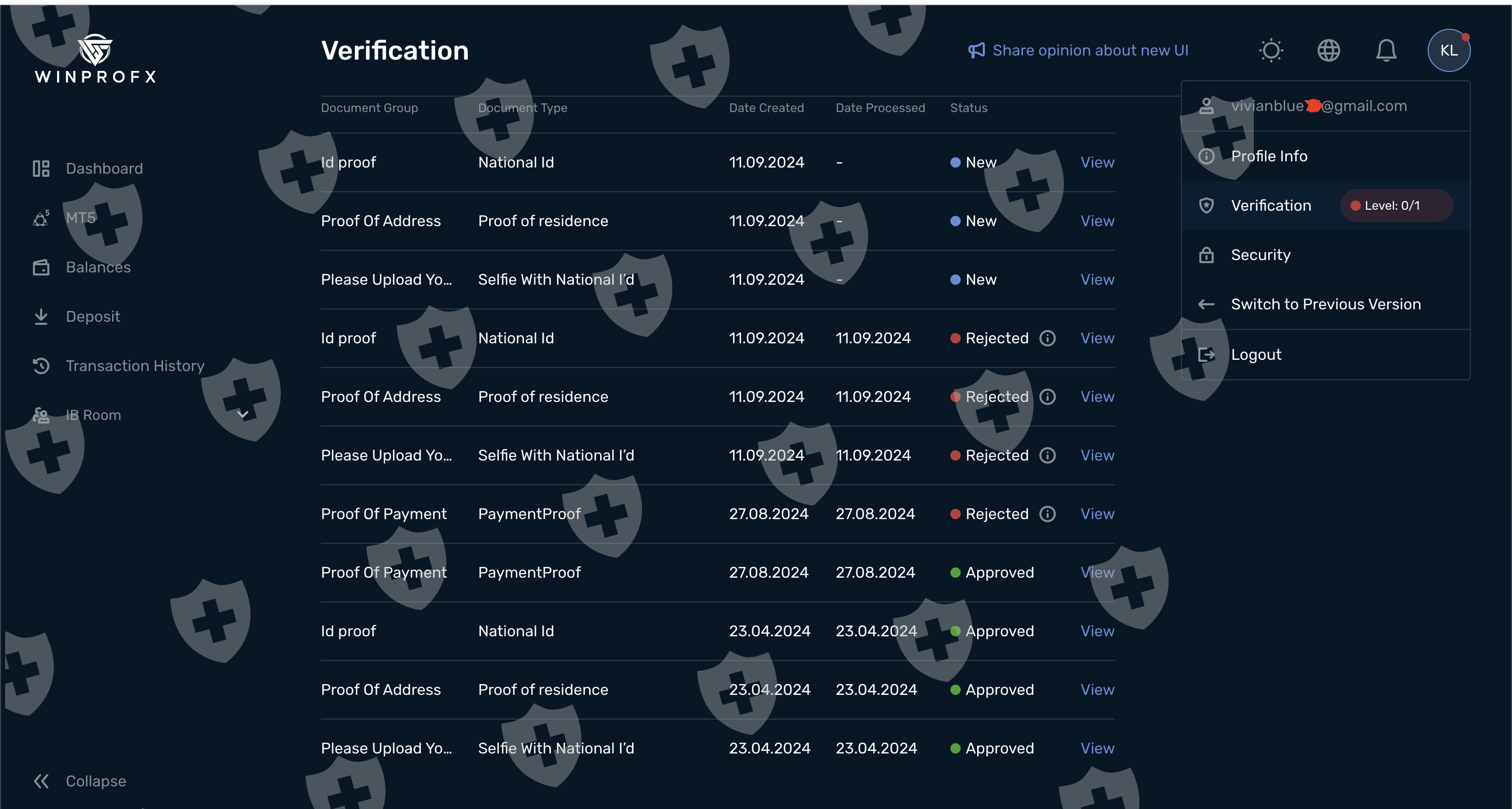Screen dimensions: 1512x809
Task: Open notifications with the bell icon
Action: [1386, 50]
